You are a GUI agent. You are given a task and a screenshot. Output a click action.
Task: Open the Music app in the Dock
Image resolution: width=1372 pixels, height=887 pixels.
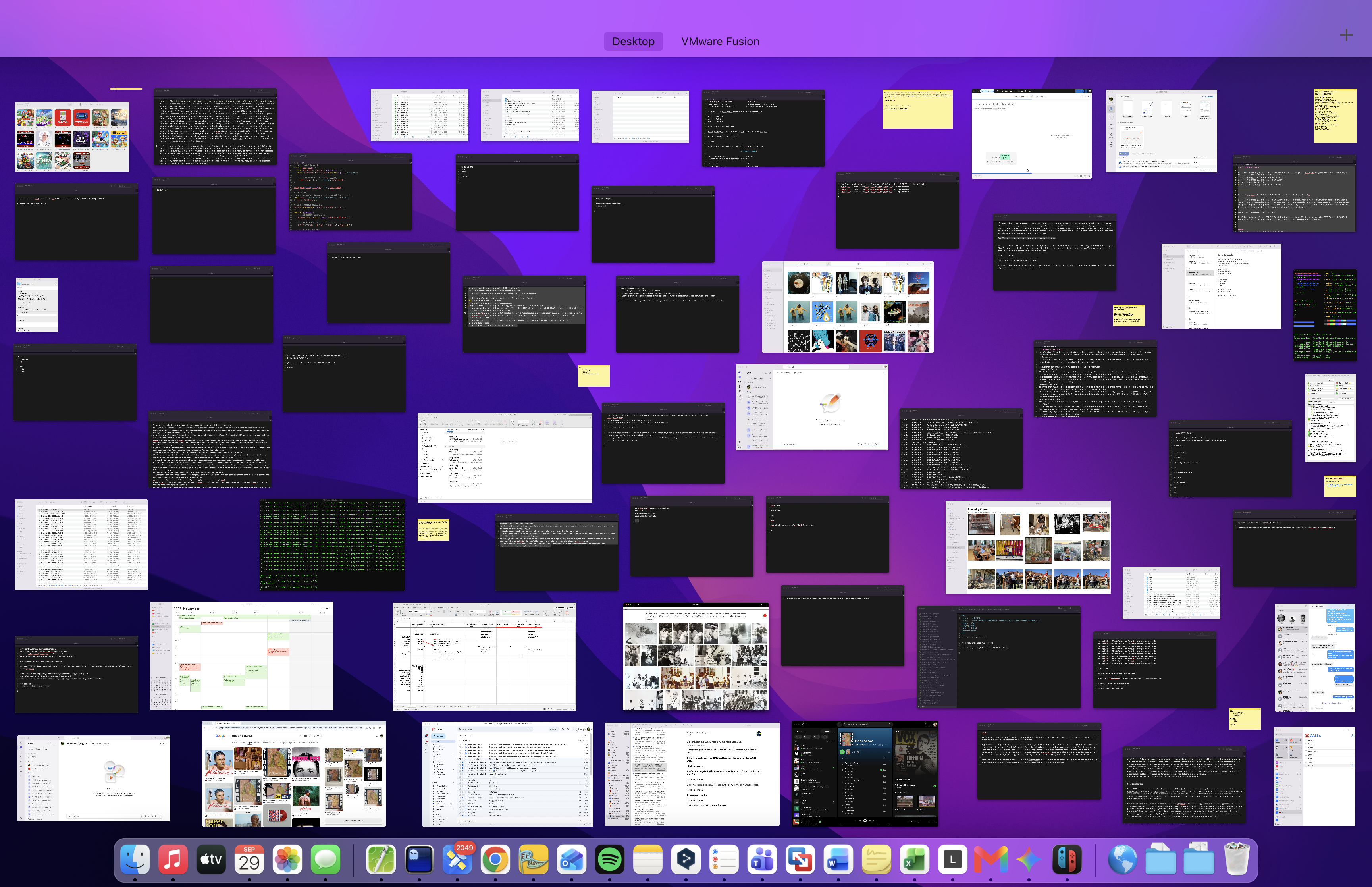point(173,860)
